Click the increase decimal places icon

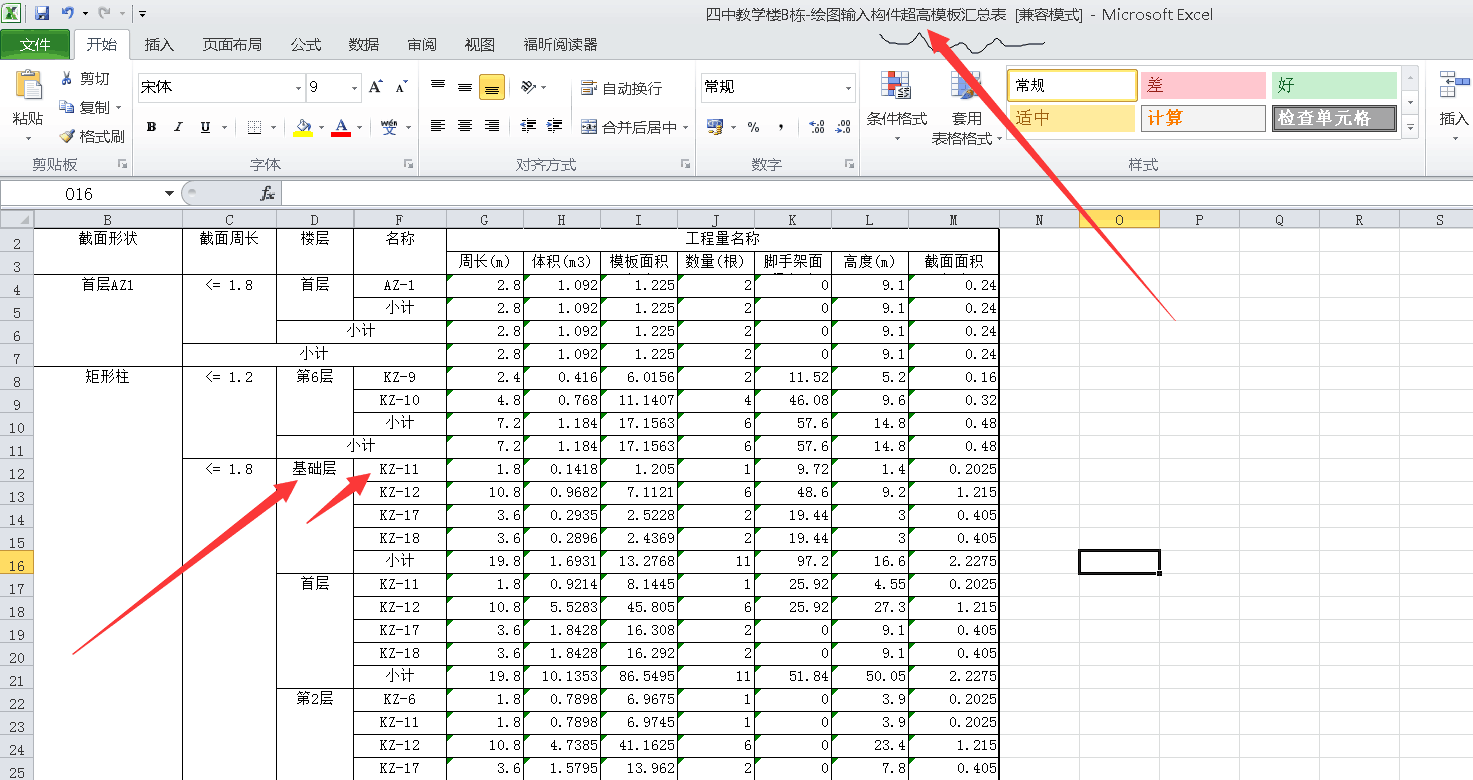(x=816, y=127)
